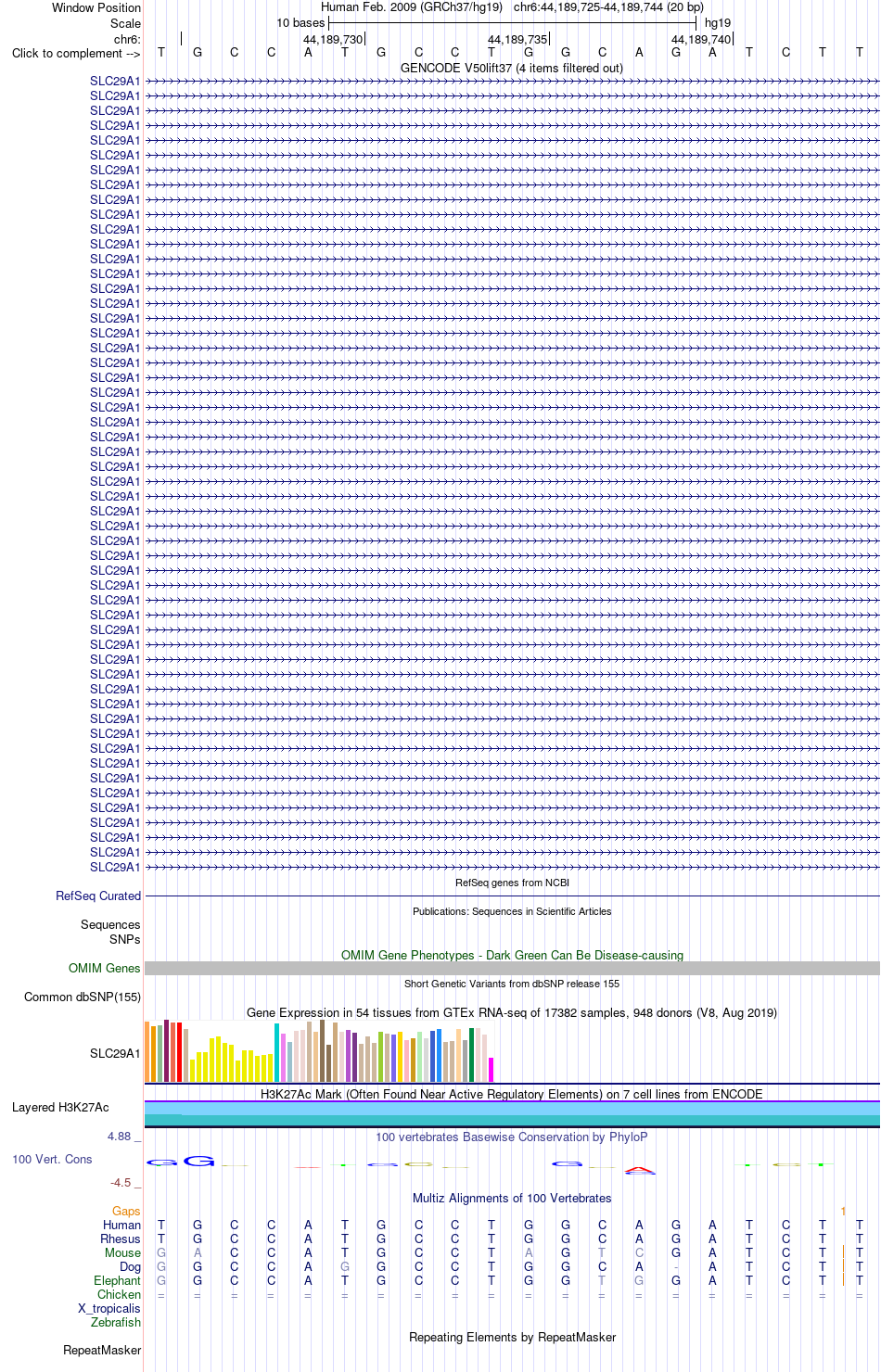Click the 4.88 PhyloP upper limit value
Screen dimensions: 881x1372
[119, 1136]
